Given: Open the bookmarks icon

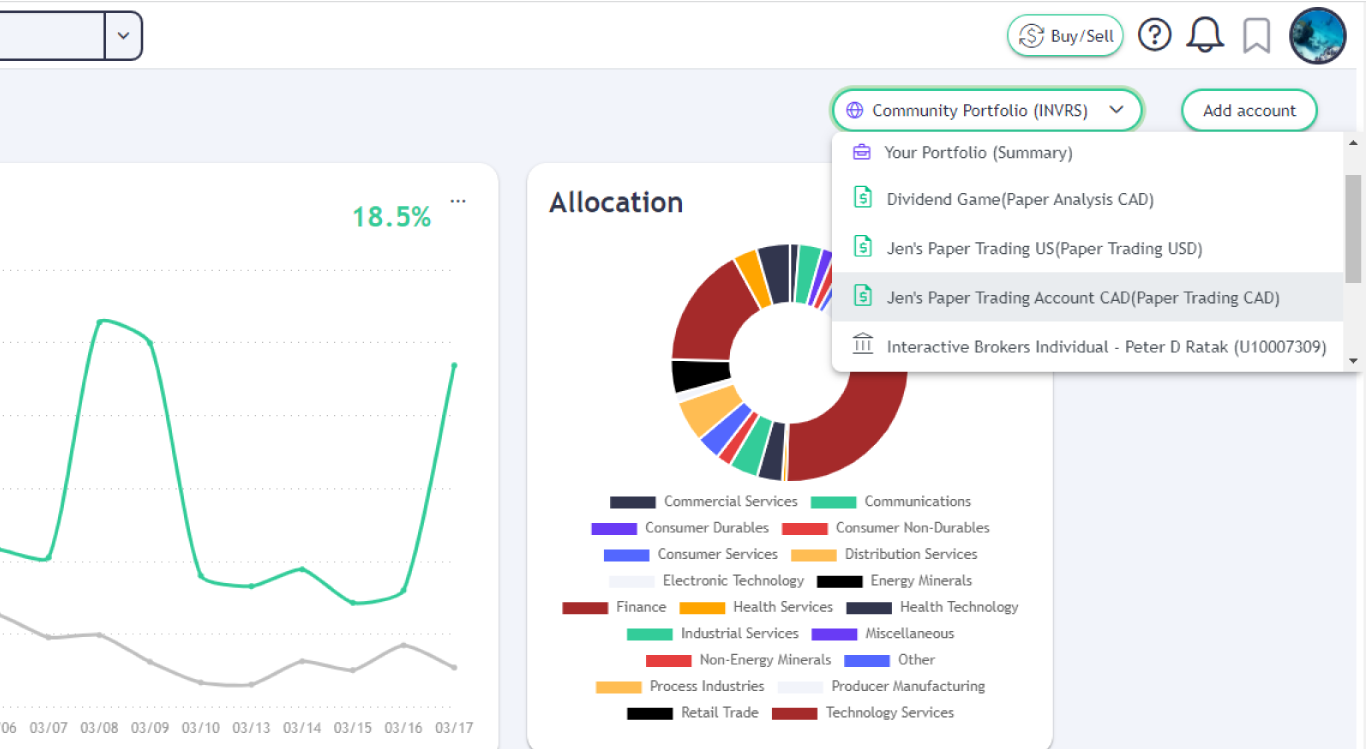Looking at the screenshot, I should [x=1257, y=35].
